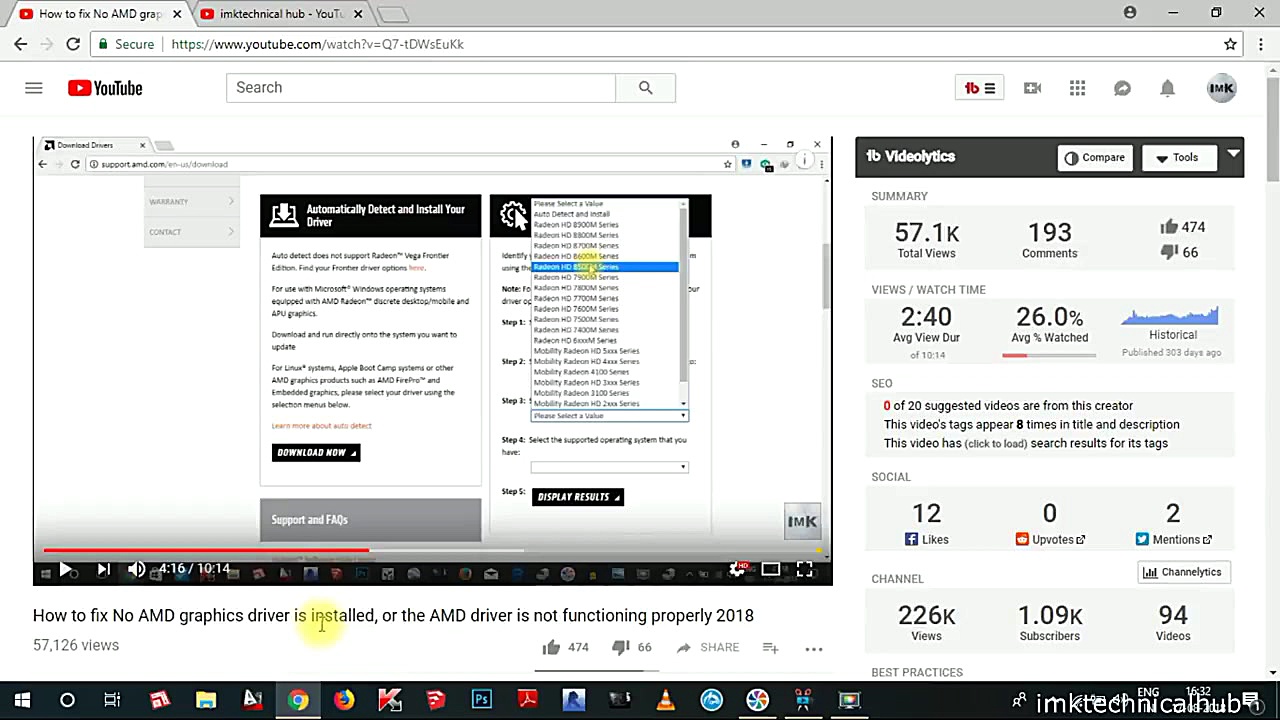Viewport: 1280px width, 720px height.
Task: Open the YouTube hamburger guide menu
Action: click(x=34, y=88)
